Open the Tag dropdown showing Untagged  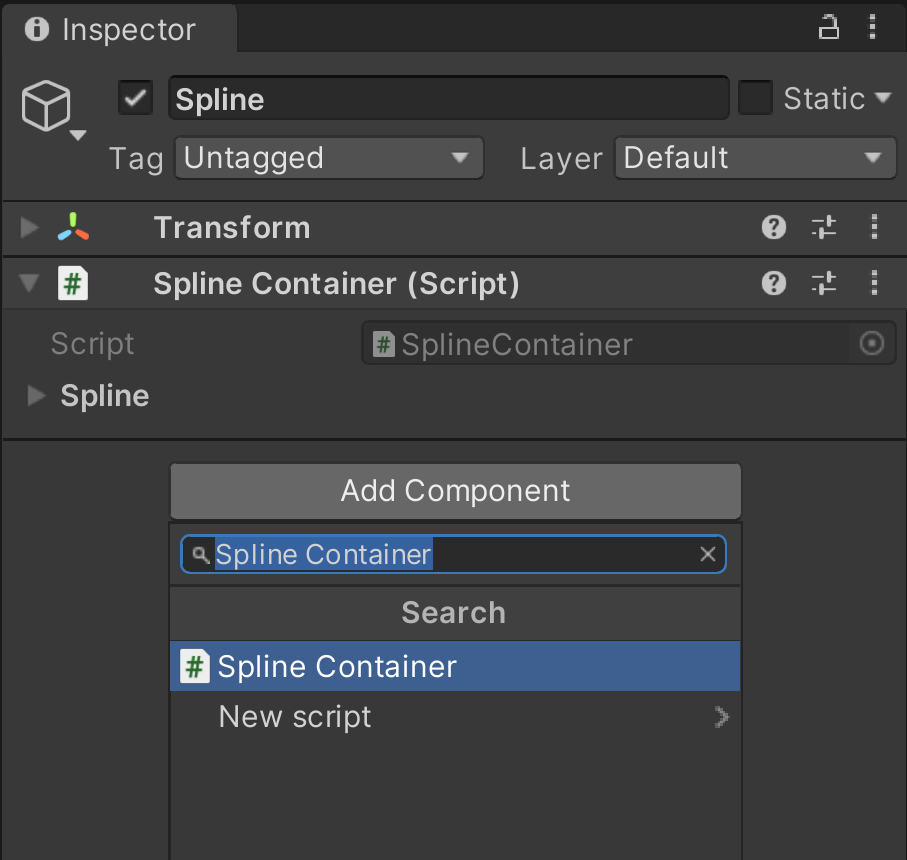coord(329,157)
